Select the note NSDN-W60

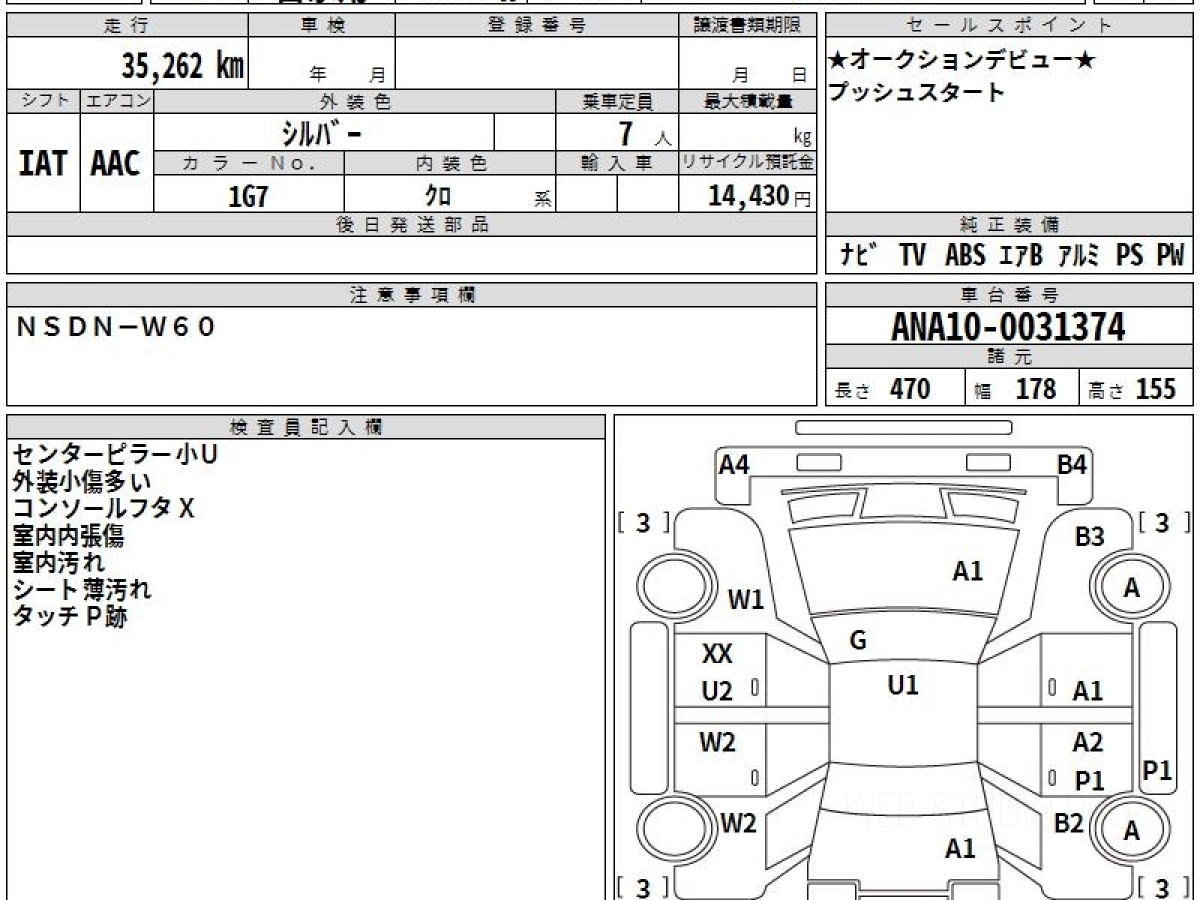116,325
